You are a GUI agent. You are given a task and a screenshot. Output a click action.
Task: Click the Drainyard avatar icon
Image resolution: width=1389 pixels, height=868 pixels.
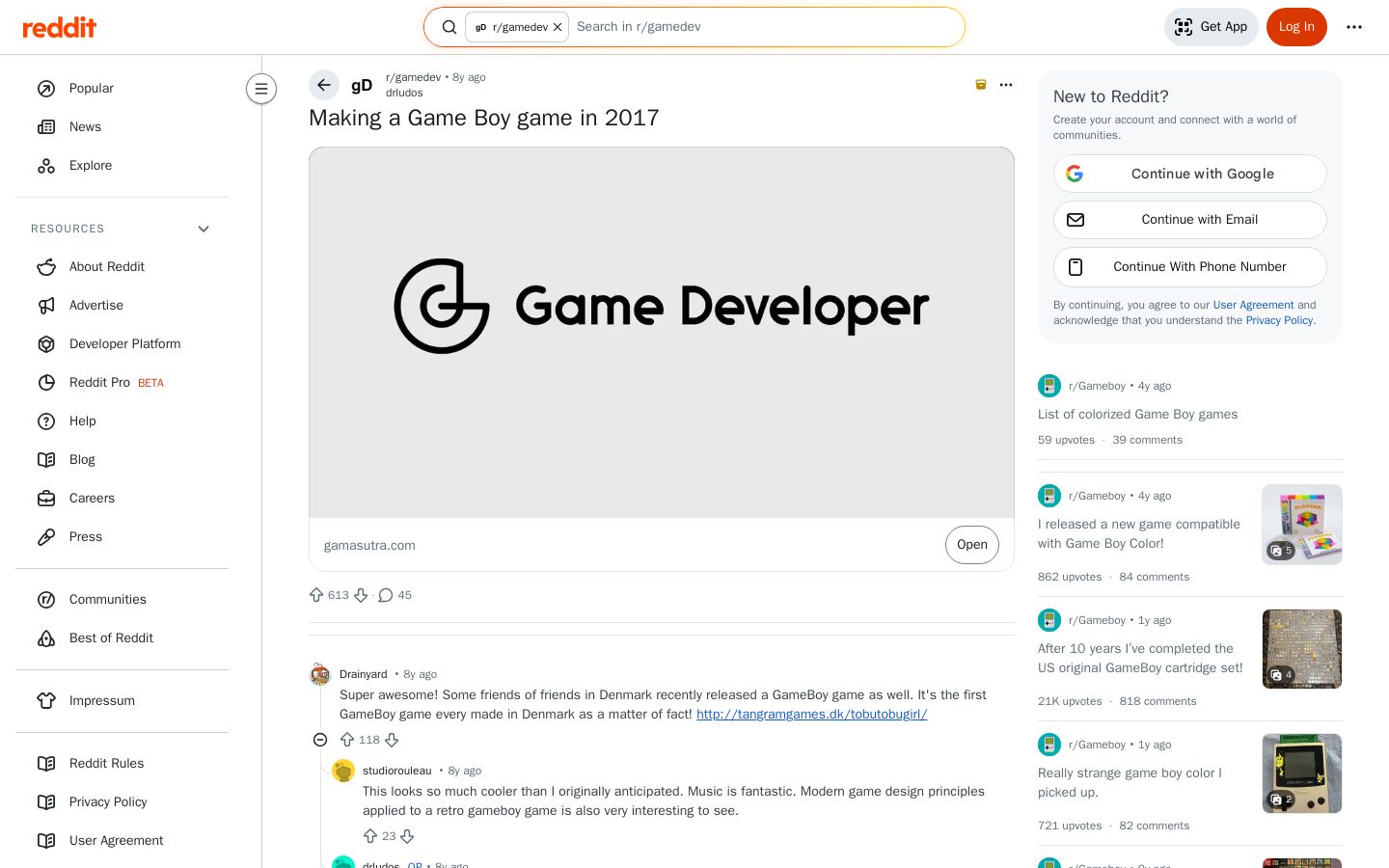click(x=320, y=674)
